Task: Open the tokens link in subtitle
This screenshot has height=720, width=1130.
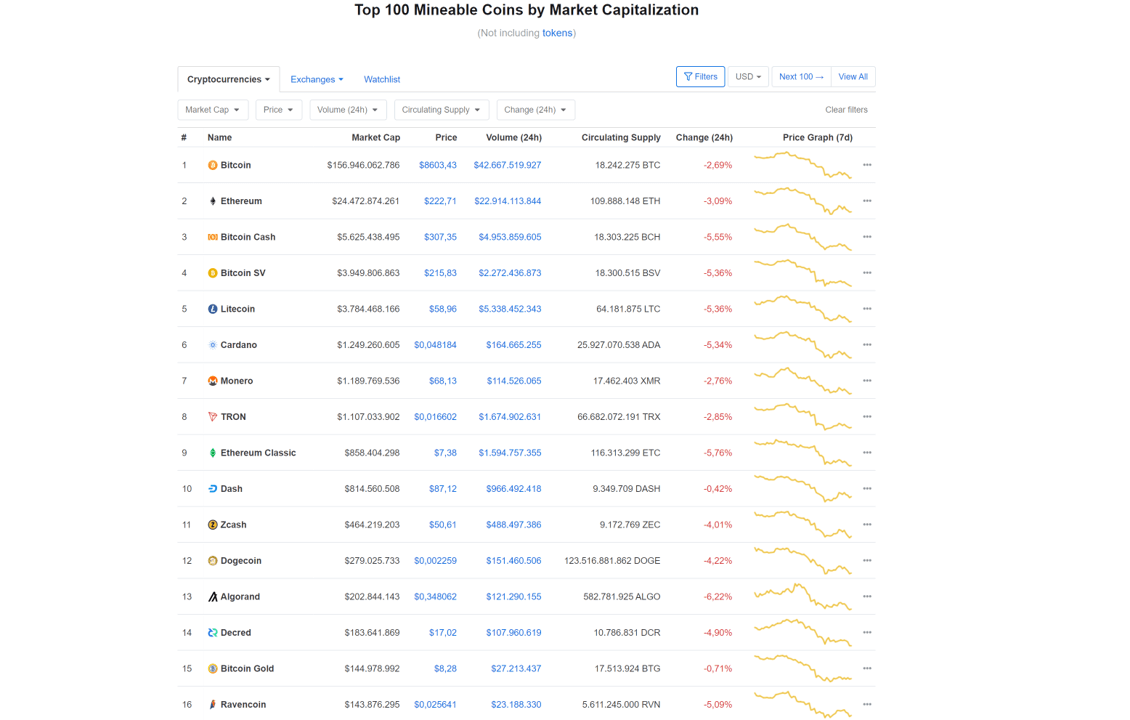Action: (557, 33)
